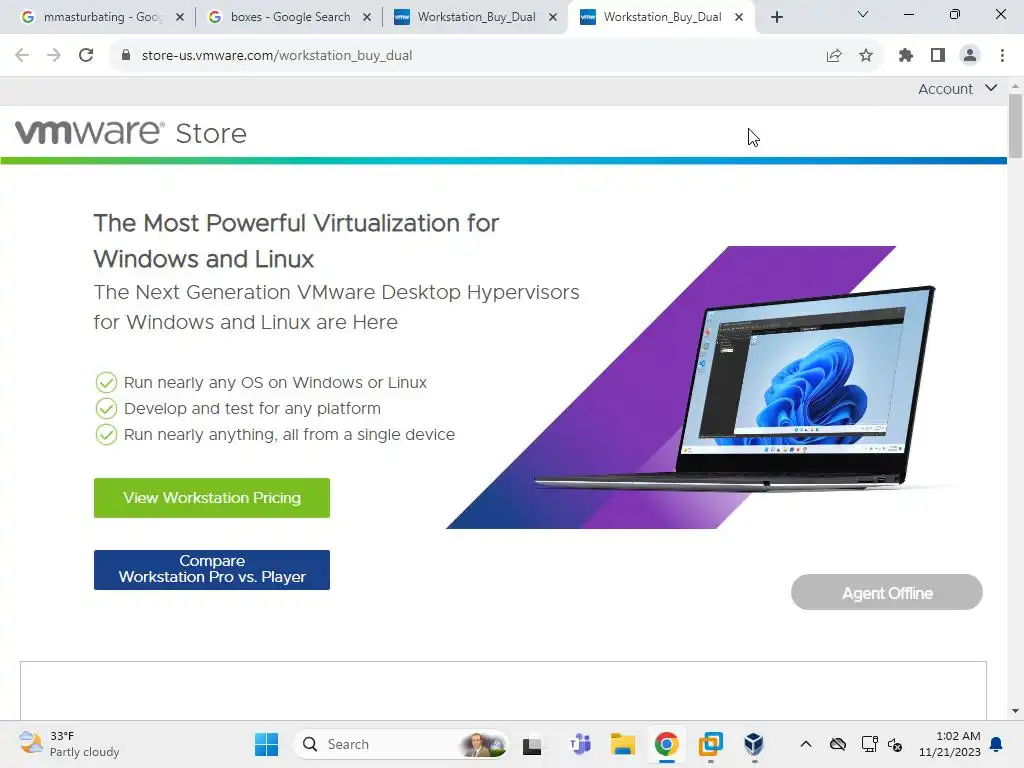Click the page vertical scrollbar thumb
1024x768 pixels.
pyautogui.click(x=1015, y=126)
